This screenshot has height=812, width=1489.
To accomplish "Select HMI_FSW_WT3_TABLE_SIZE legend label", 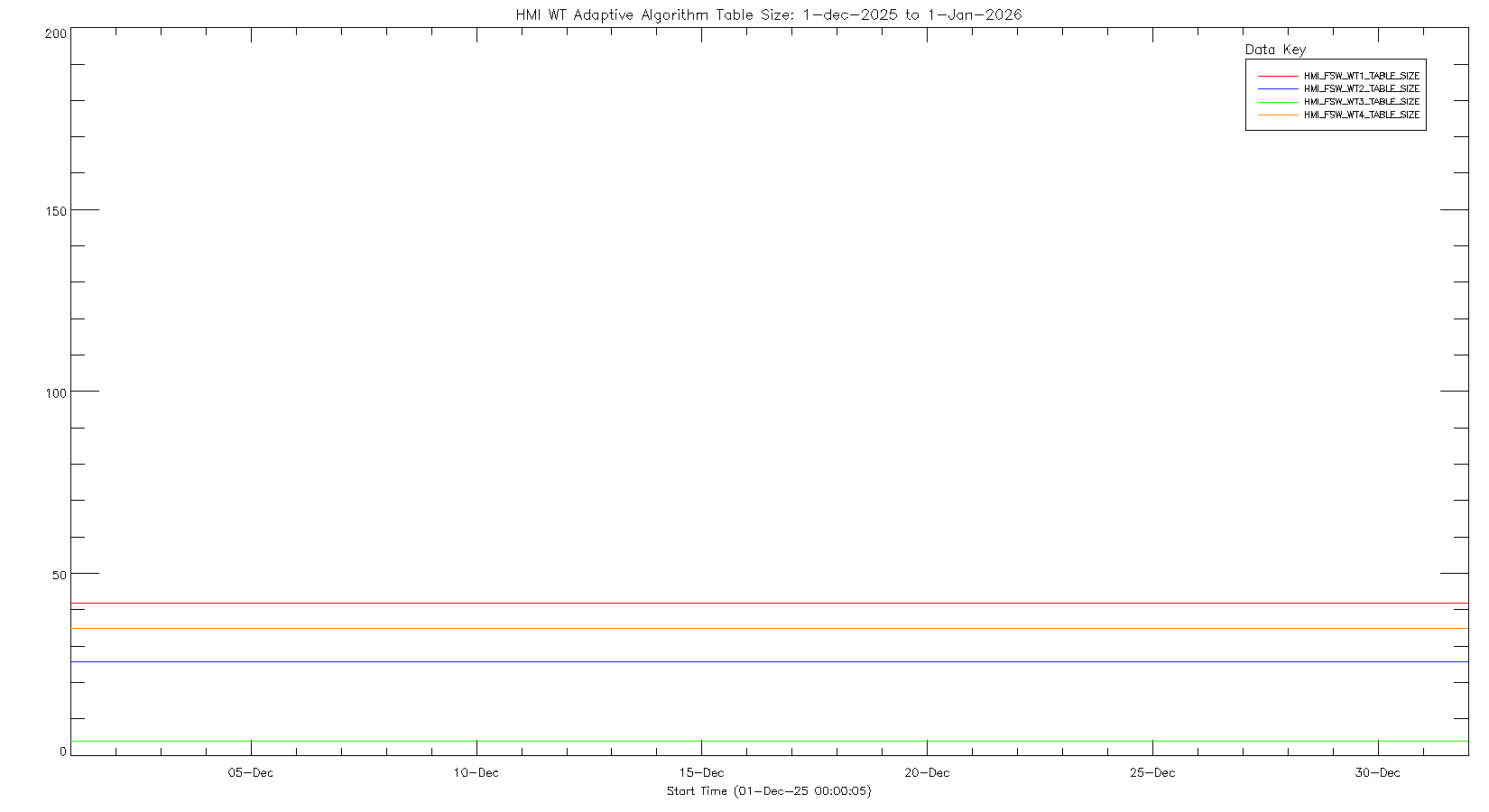I will point(1361,102).
